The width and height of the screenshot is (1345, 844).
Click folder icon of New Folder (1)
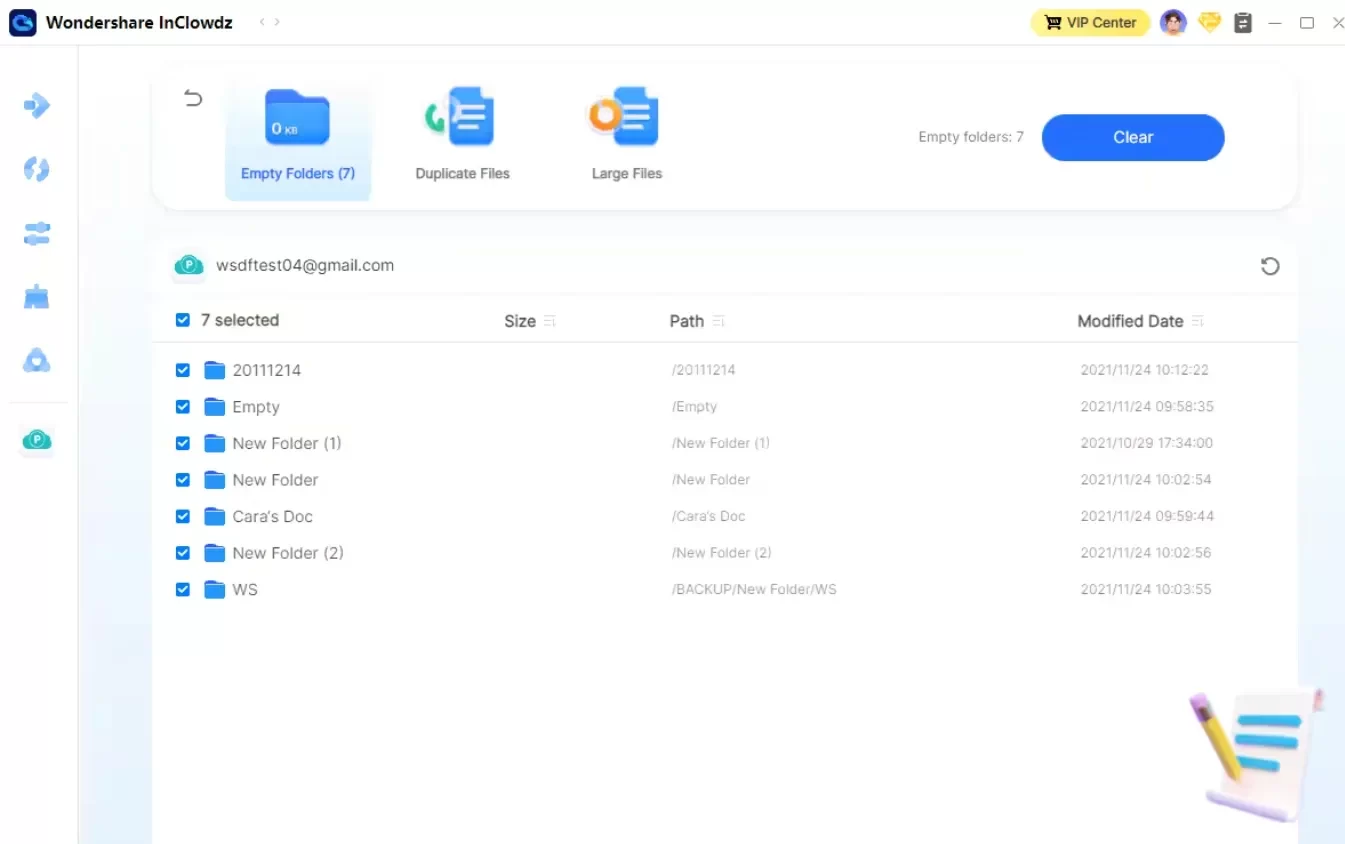(214, 443)
